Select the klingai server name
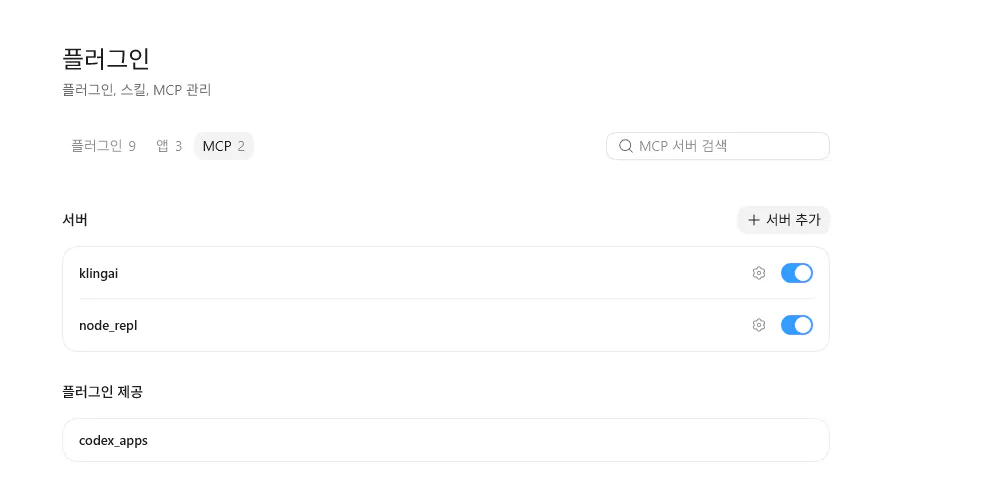Screen dimensions: 989x496 98,274
